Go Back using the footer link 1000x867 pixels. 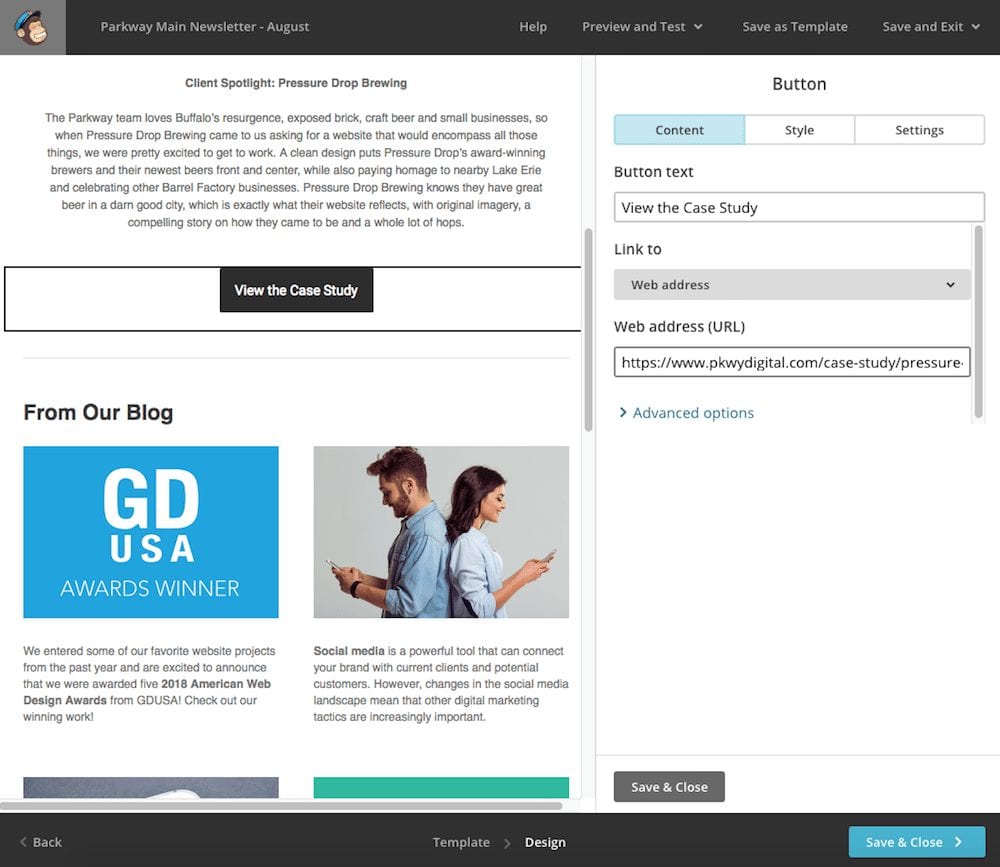point(41,842)
